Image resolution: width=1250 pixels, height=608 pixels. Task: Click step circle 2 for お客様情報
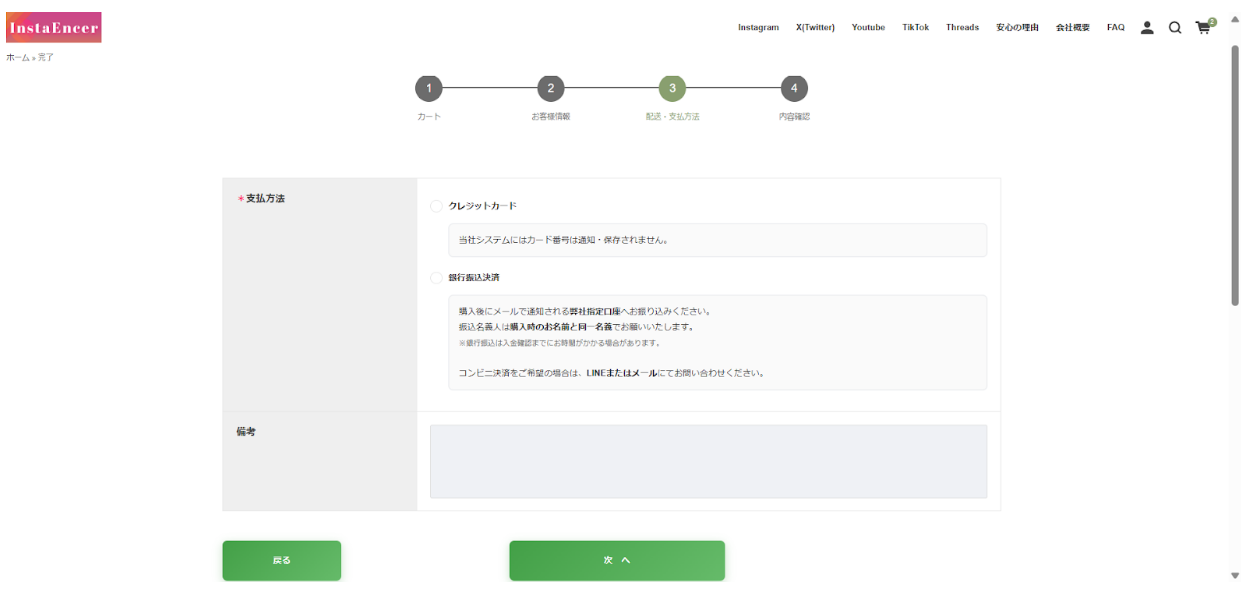click(551, 88)
